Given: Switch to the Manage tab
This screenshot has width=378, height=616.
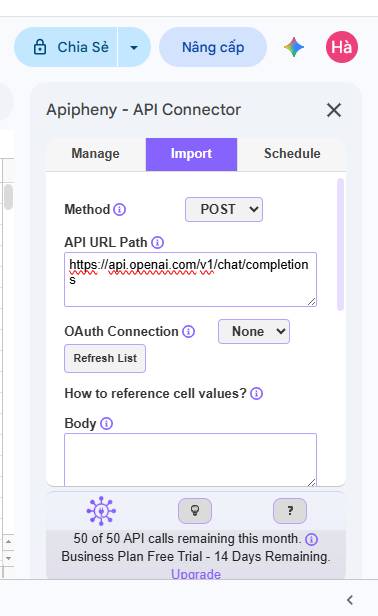Looking at the screenshot, I should tap(95, 154).
